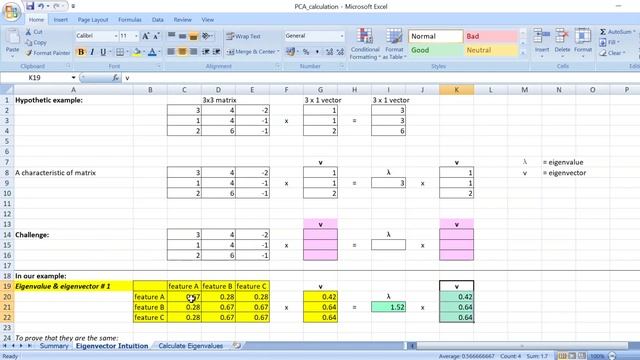Apply Comma Style

tap(317, 52)
